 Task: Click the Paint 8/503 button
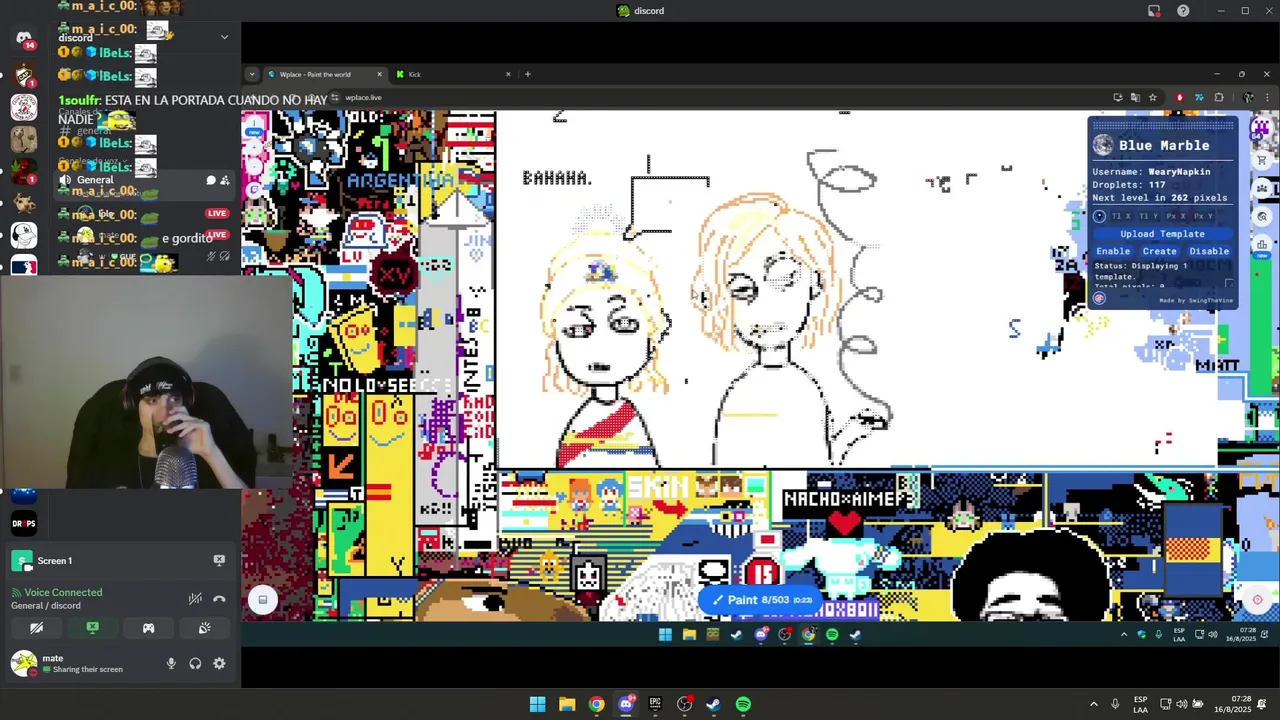pyautogui.click(x=760, y=600)
